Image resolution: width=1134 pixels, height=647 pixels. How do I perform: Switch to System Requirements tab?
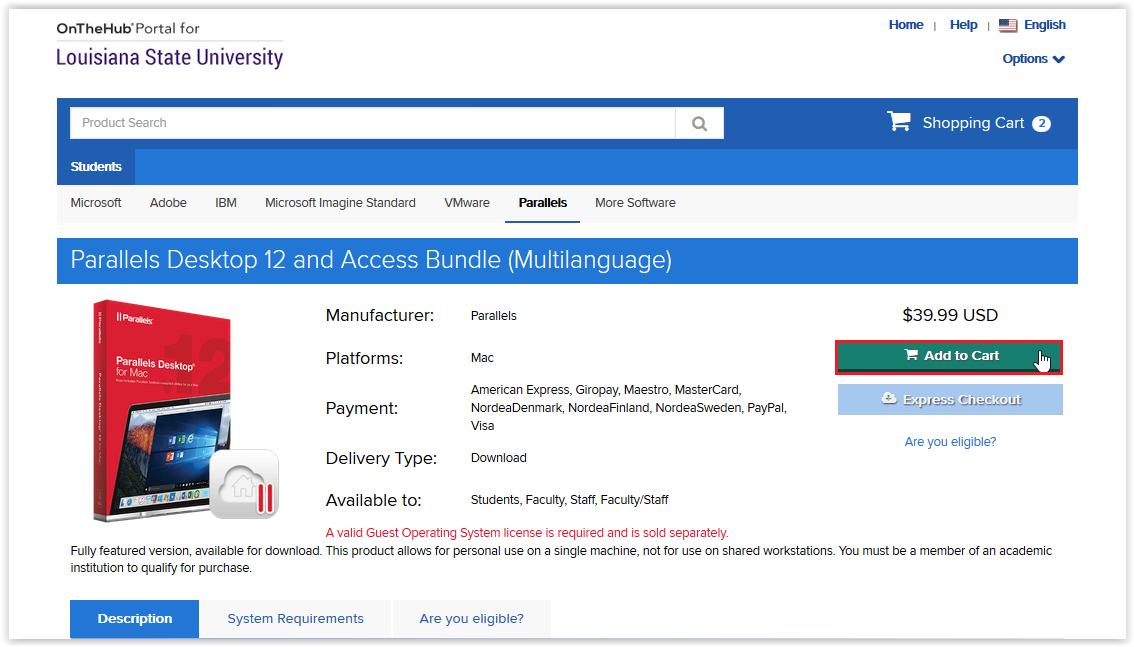click(295, 619)
